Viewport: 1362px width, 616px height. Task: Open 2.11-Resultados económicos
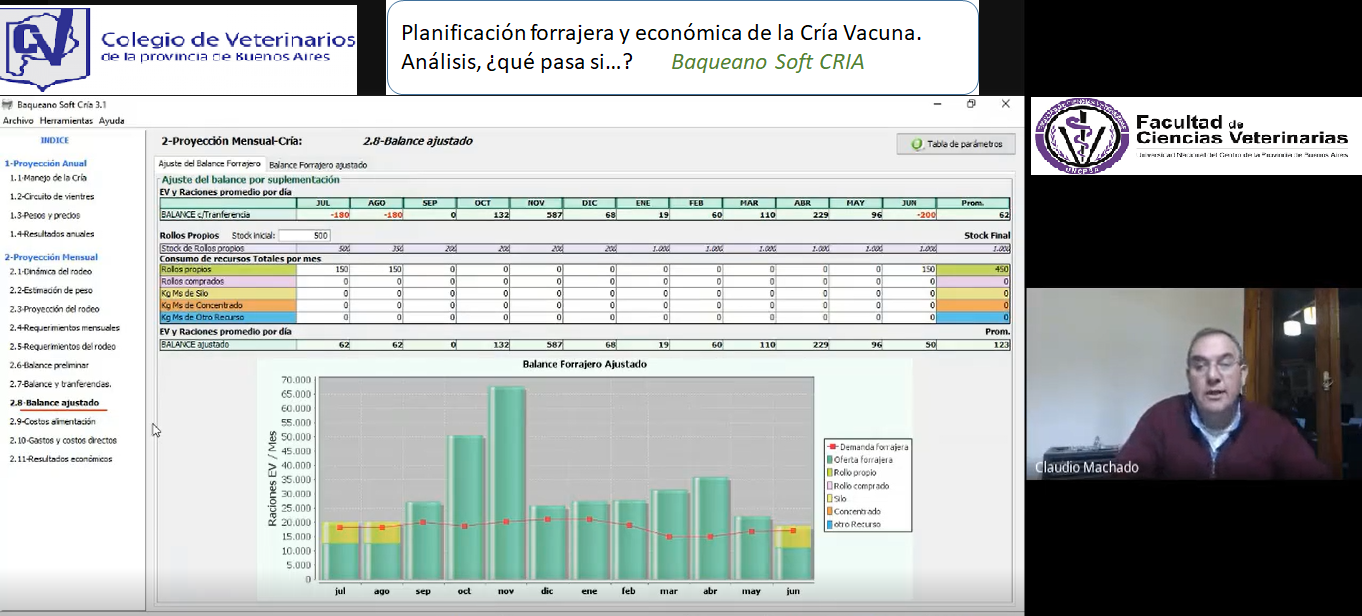[61, 459]
